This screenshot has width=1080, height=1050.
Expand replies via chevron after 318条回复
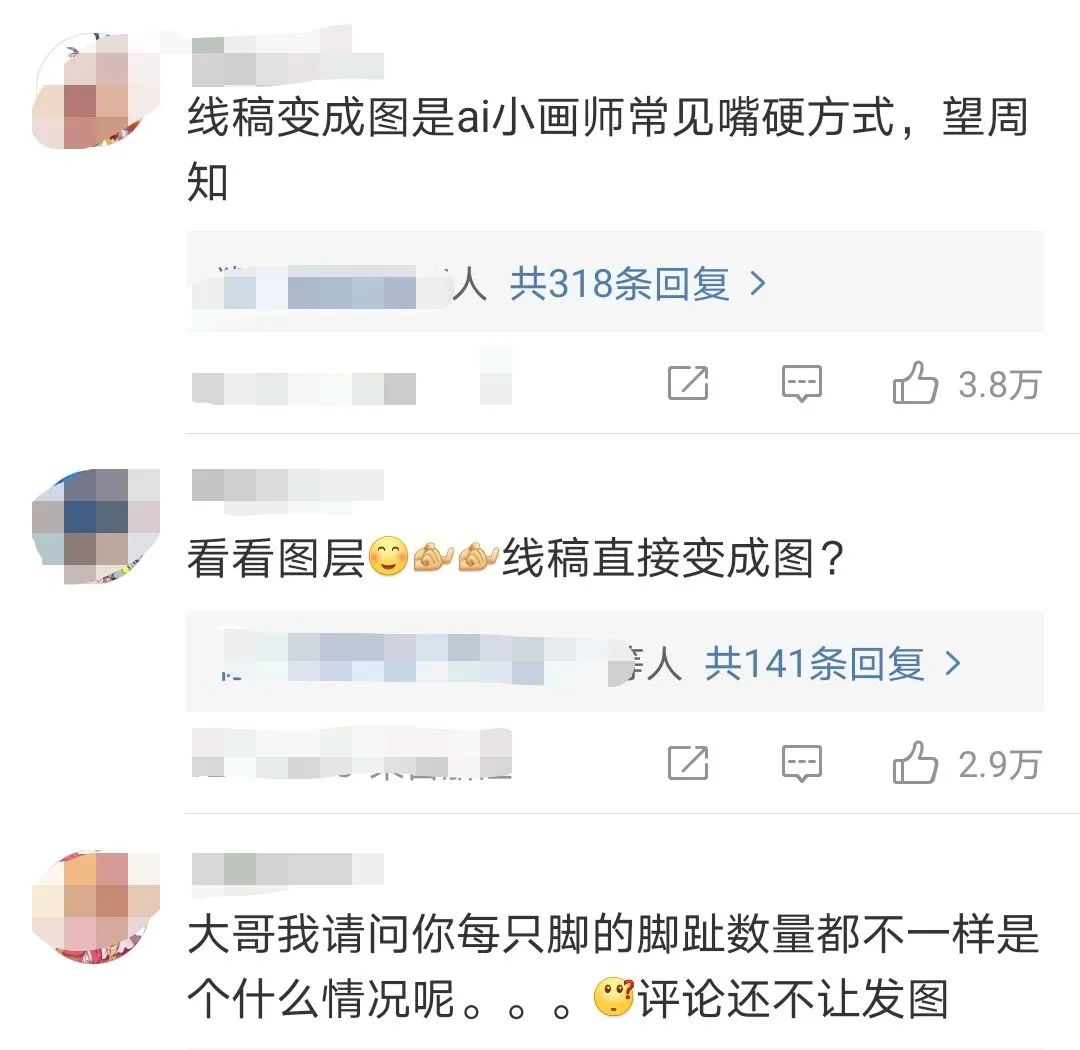[758, 283]
